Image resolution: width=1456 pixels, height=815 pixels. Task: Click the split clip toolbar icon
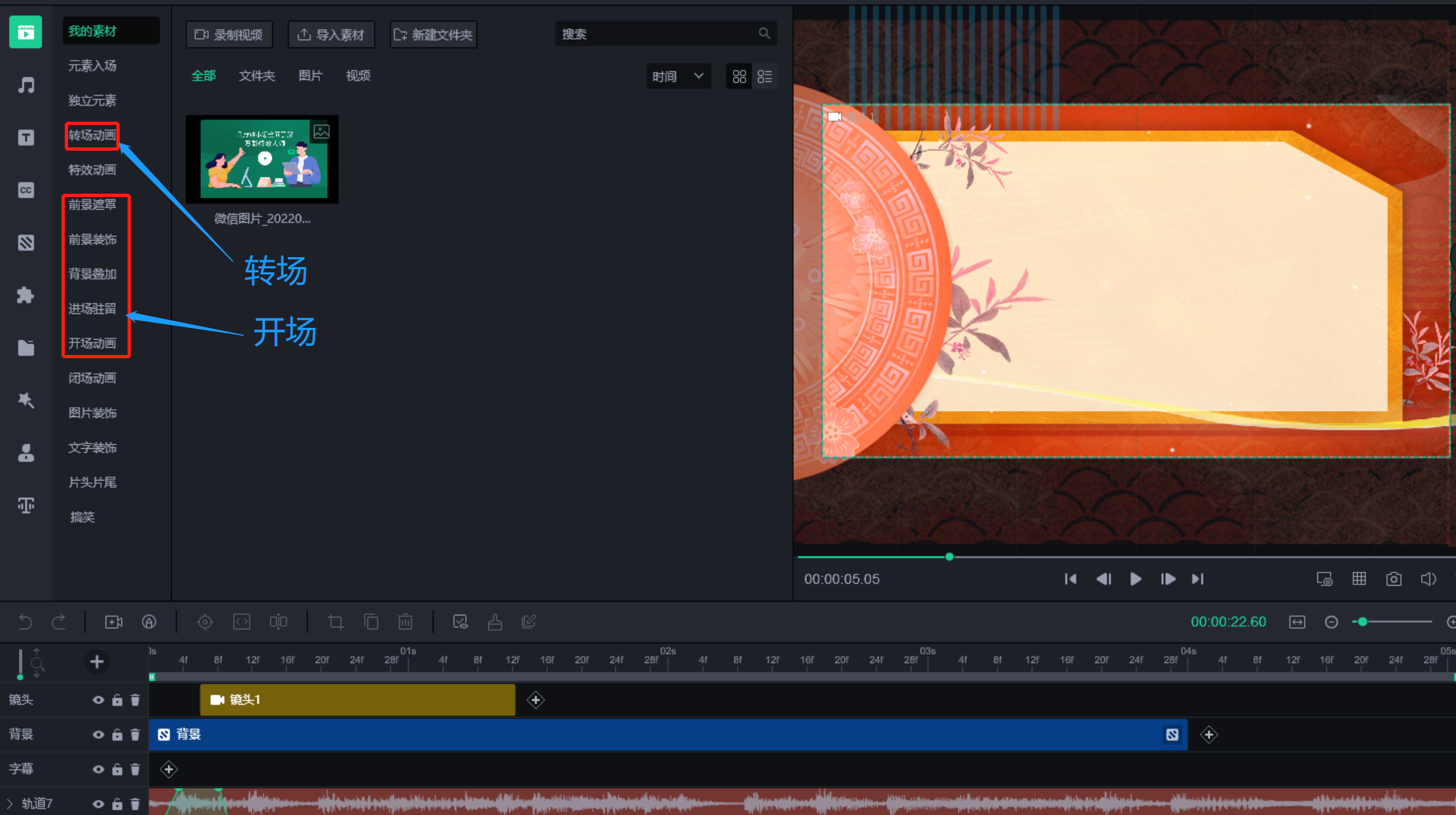pos(278,622)
